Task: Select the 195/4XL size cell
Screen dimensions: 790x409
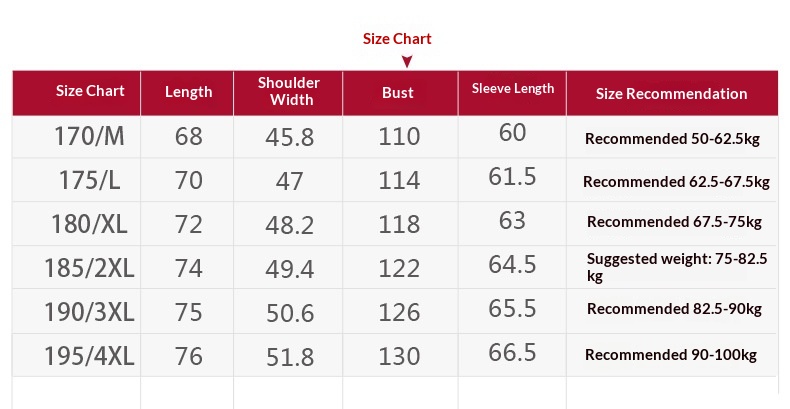Action: tap(89, 356)
